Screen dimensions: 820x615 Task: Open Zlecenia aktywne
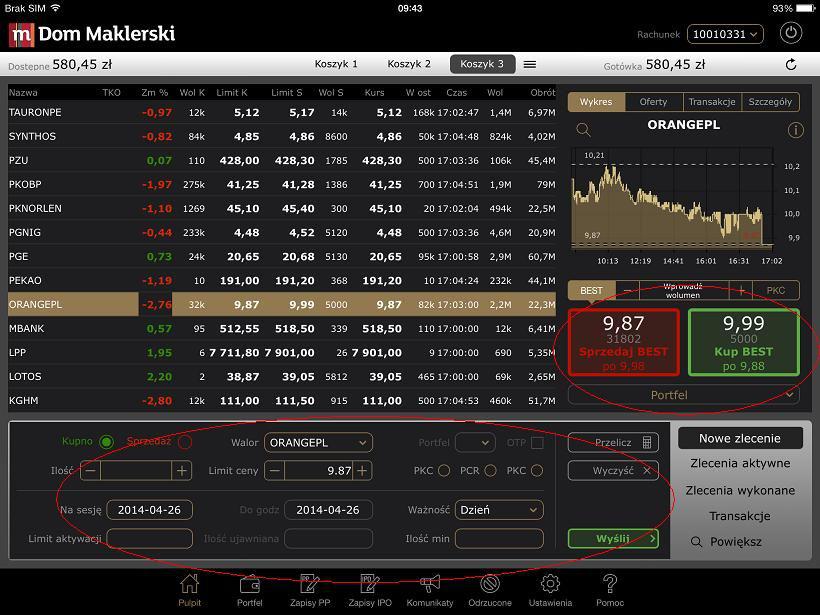[x=740, y=463]
